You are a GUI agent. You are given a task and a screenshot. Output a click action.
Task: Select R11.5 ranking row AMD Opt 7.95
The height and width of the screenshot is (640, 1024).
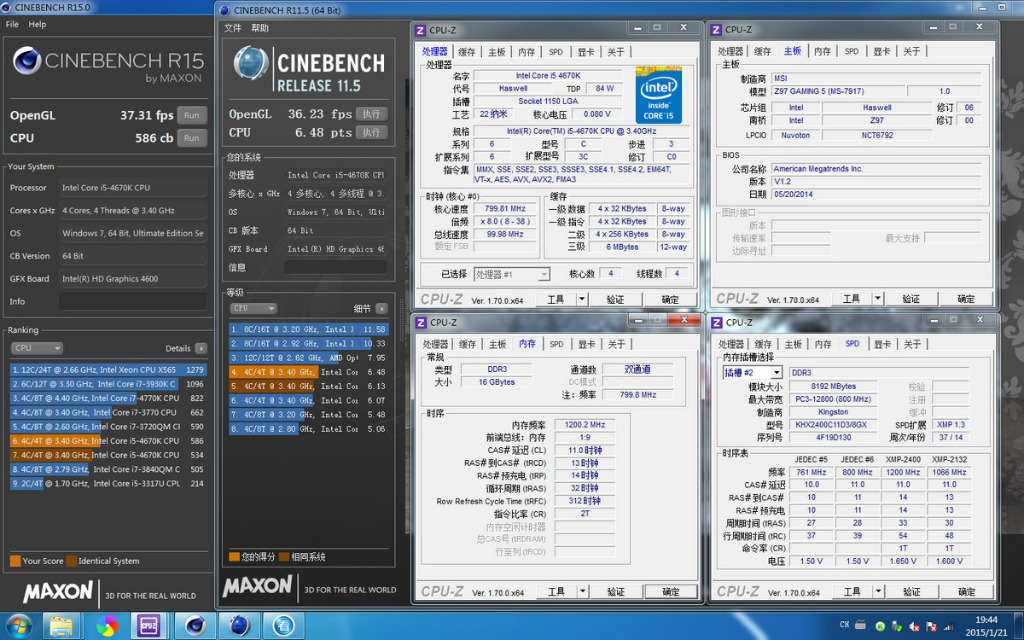308,358
